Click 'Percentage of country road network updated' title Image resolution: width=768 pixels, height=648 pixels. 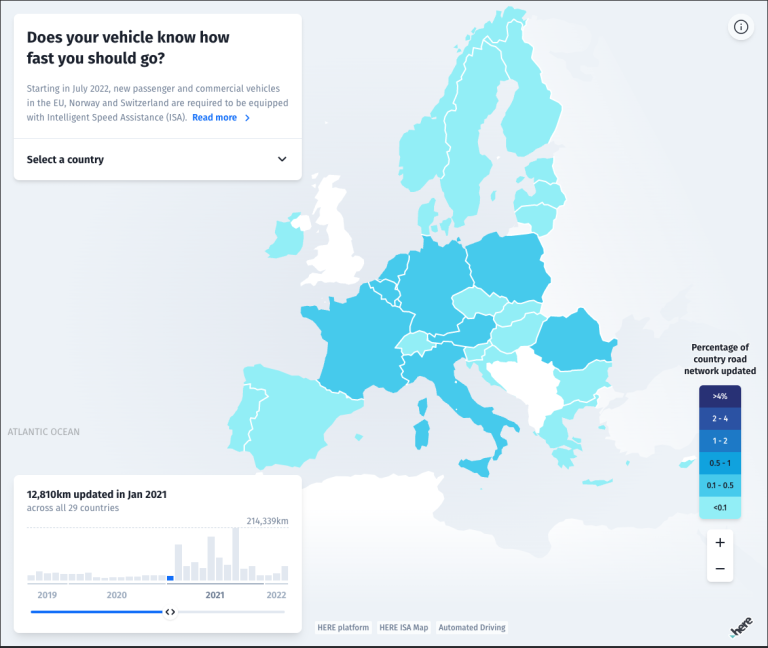720,359
